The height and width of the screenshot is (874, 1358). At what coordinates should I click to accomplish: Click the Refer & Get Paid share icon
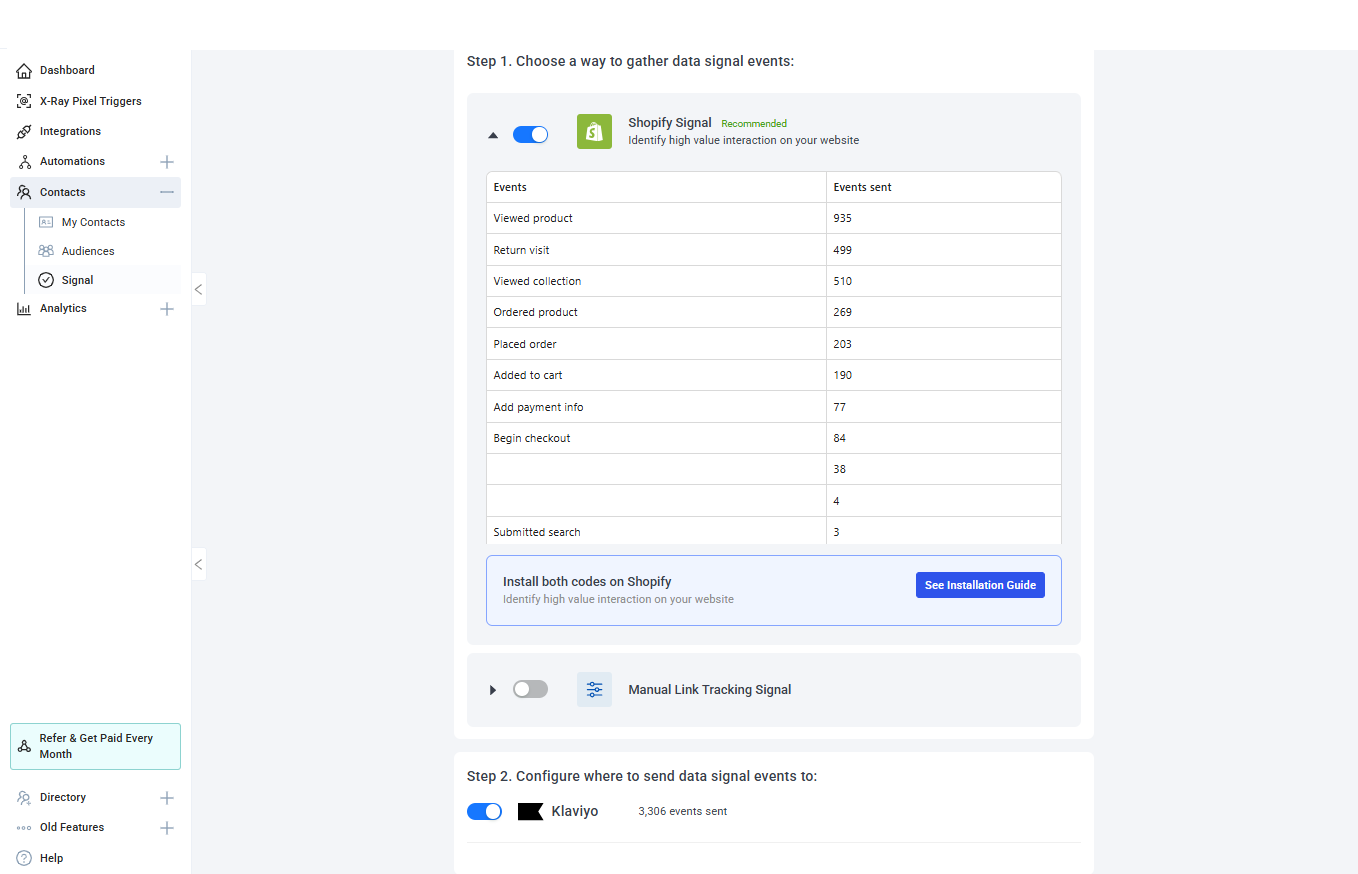pyautogui.click(x=24, y=746)
